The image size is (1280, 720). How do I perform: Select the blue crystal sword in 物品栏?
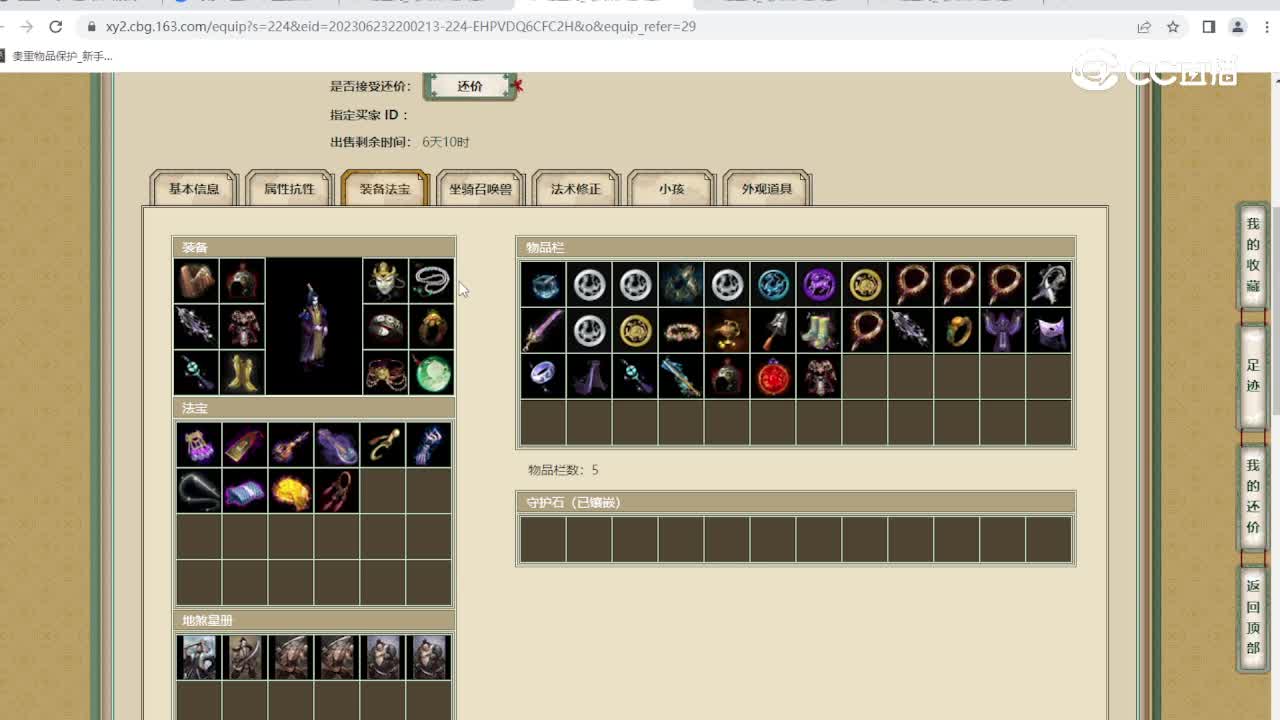(x=681, y=377)
